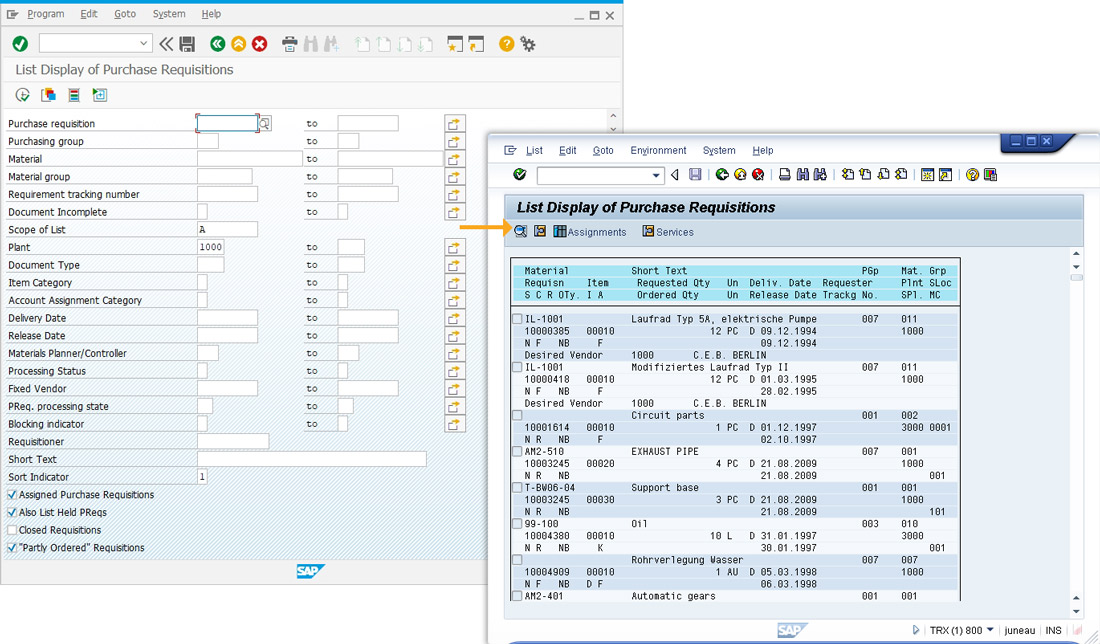The image size is (1100, 644).
Task: Click the yellow Help question mark icon in the selection window
Action: 507,44
